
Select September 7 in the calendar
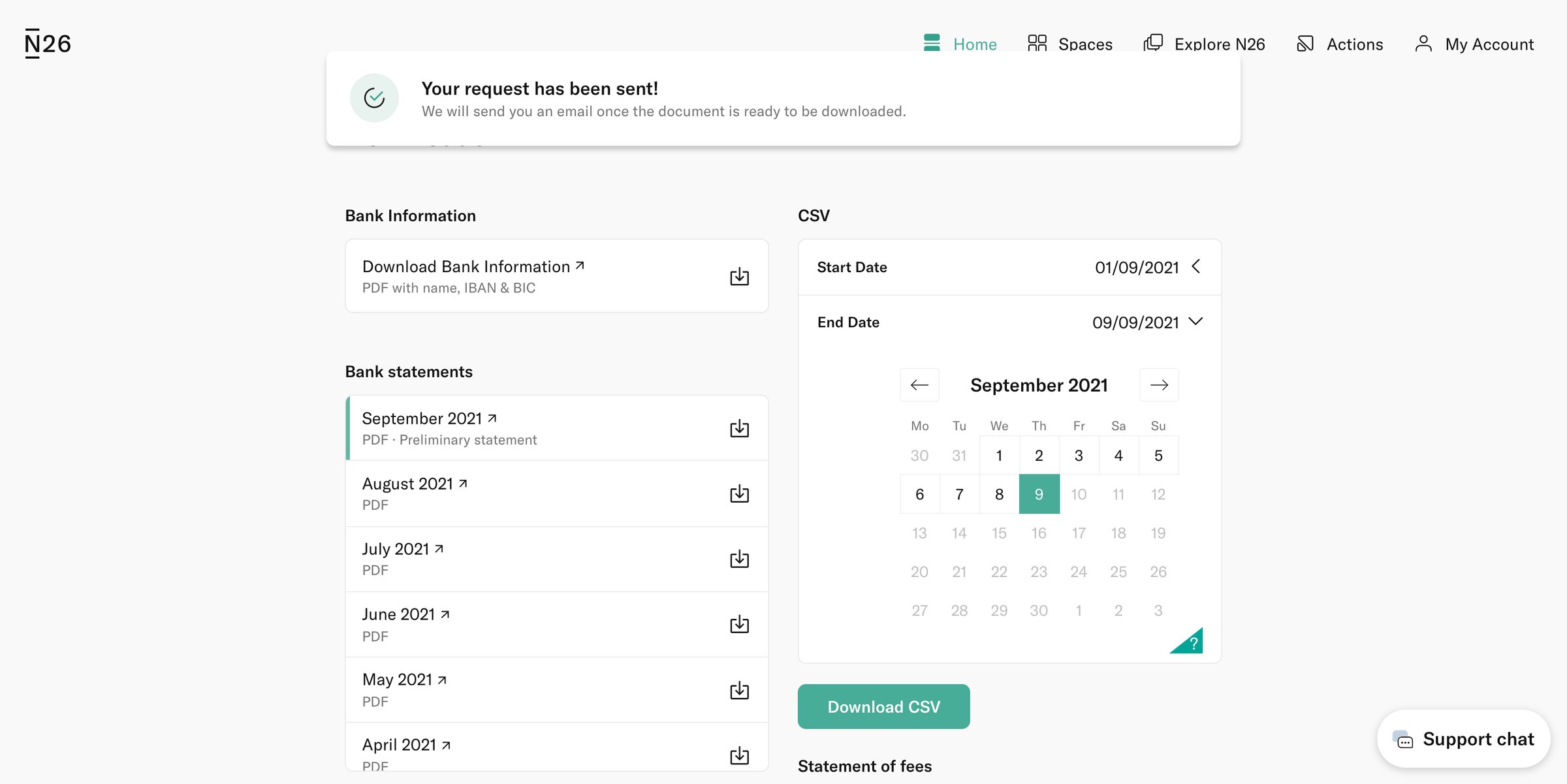pos(959,494)
